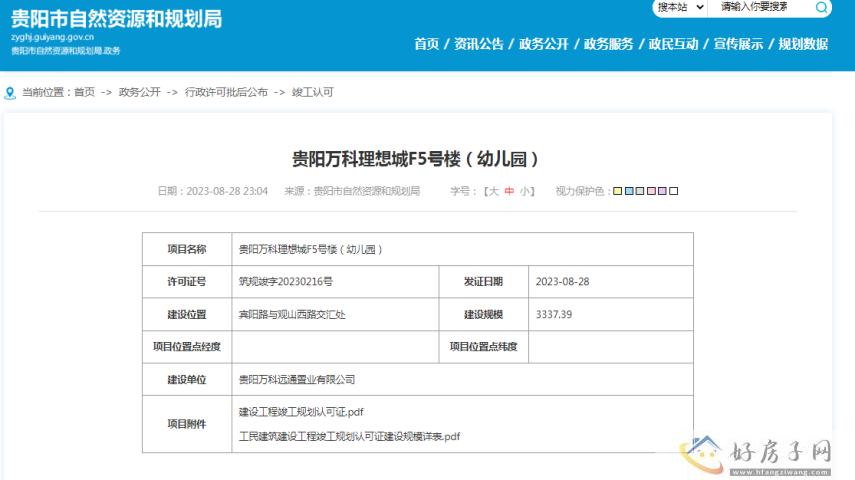Image resolution: width=855 pixels, height=480 pixels.
Task: Click construction scale value 3337.39
Action: [x=553, y=314]
